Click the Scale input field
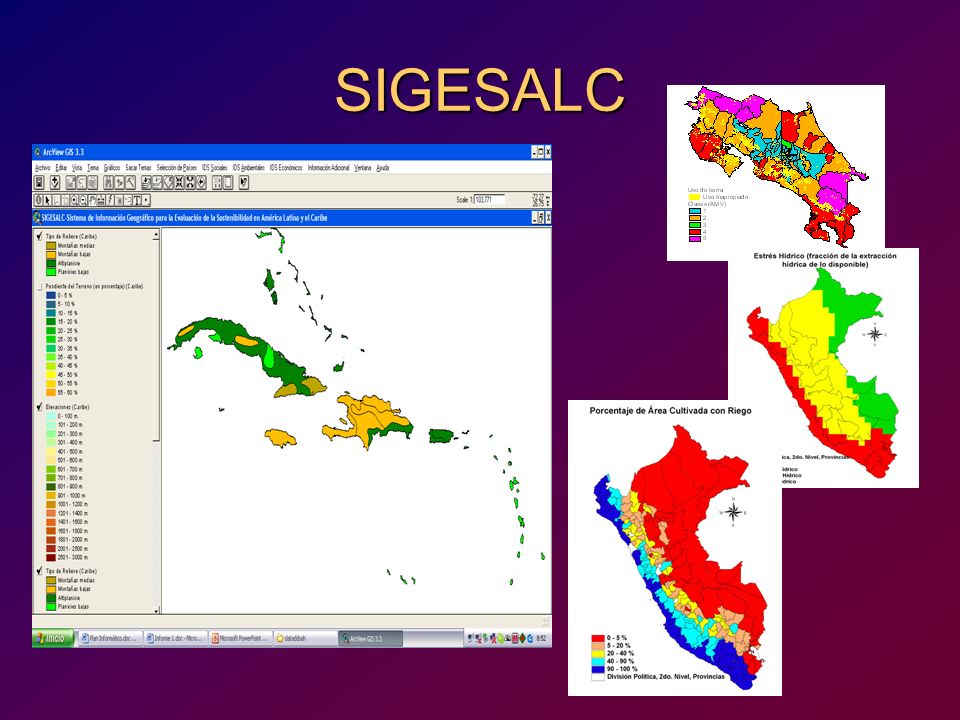The height and width of the screenshot is (720, 960). 490,200
